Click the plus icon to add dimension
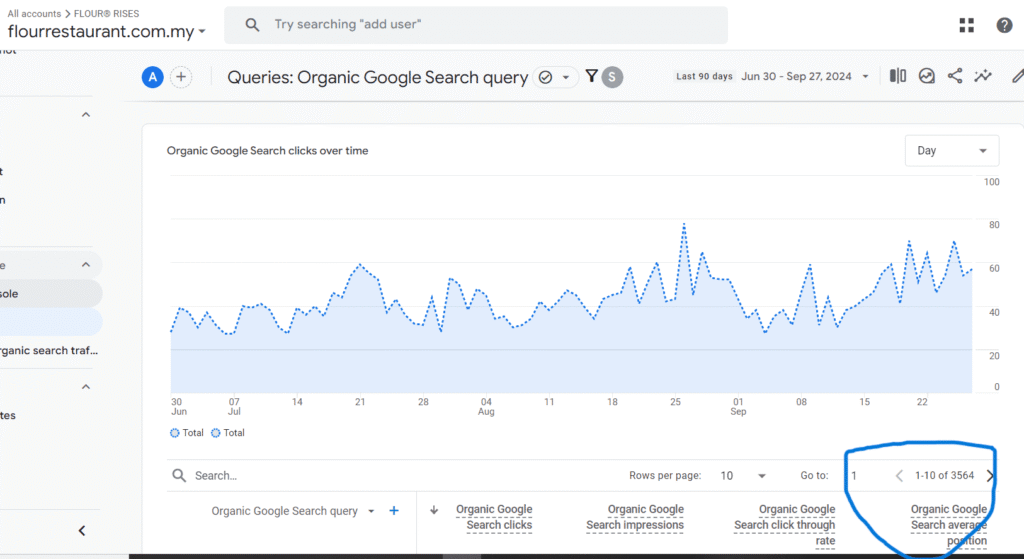This screenshot has height=559, width=1024. tap(394, 511)
